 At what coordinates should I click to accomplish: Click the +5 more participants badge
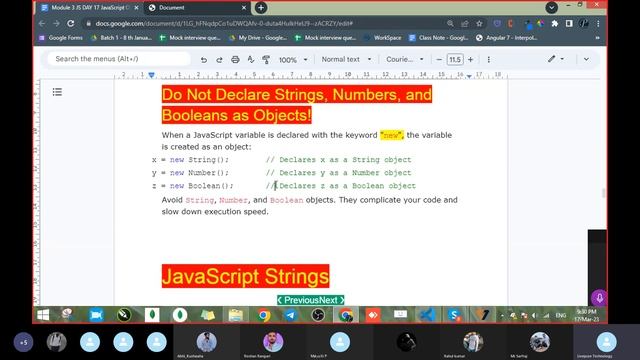23,342
